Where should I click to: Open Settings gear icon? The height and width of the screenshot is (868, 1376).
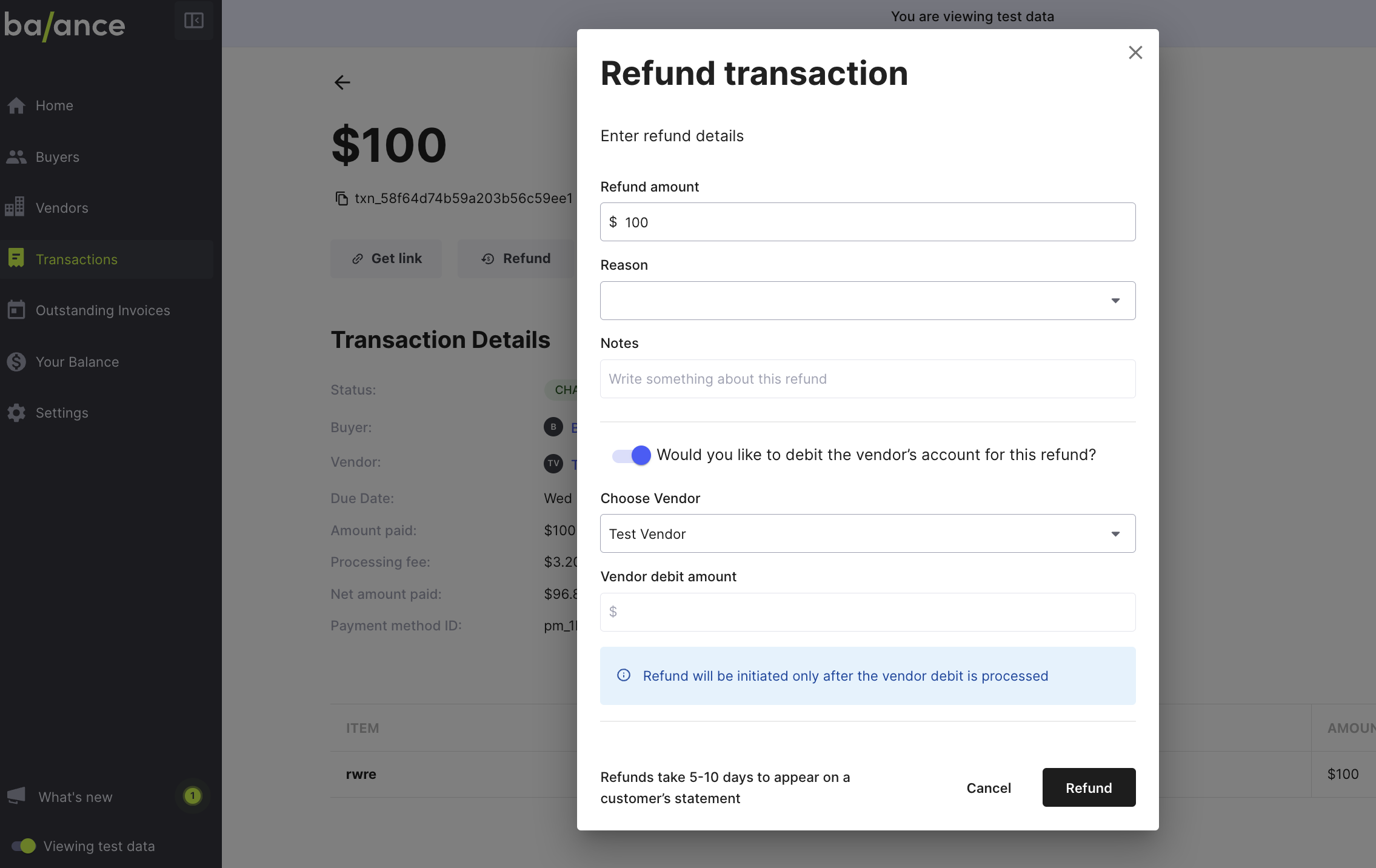[x=16, y=413]
